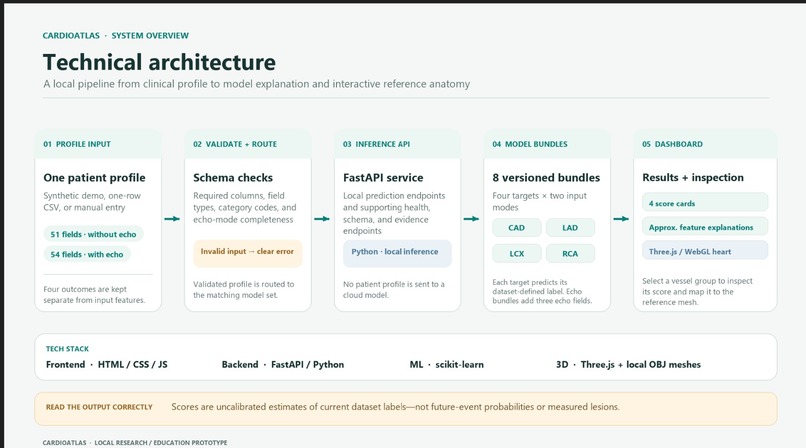Click 'Validated profile is routed' note
Viewport: 806px width, 448px height.
click(x=244, y=289)
